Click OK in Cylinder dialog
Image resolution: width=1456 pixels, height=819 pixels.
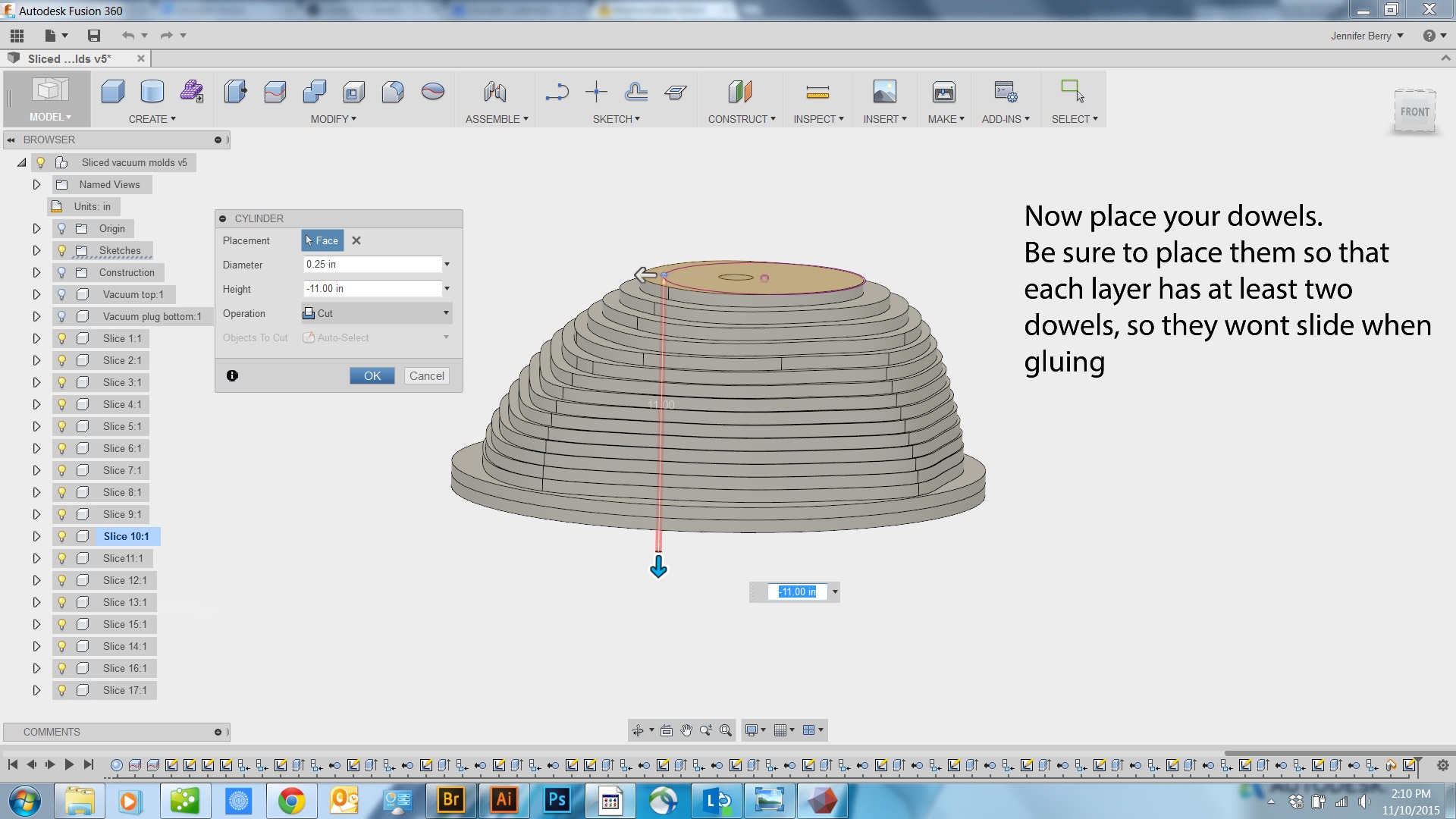(372, 376)
